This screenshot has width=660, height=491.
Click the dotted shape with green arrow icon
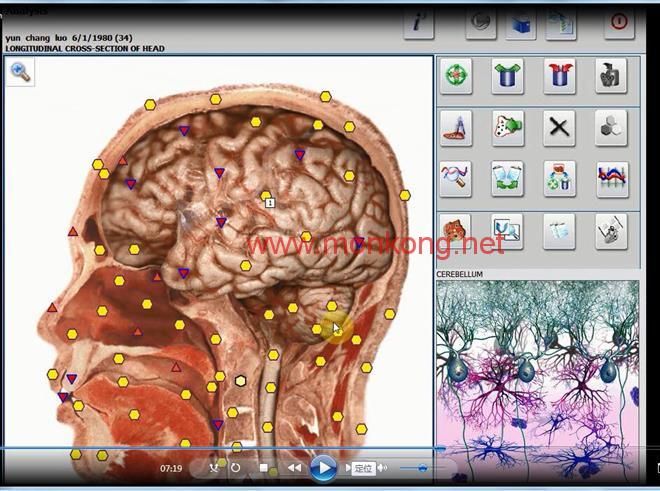tap(508, 128)
